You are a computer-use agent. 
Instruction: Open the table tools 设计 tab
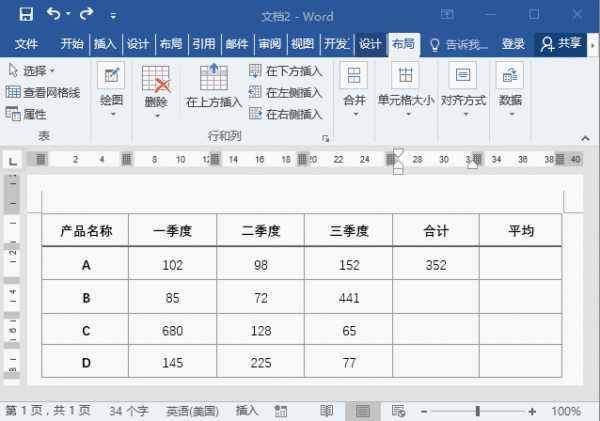click(x=370, y=44)
